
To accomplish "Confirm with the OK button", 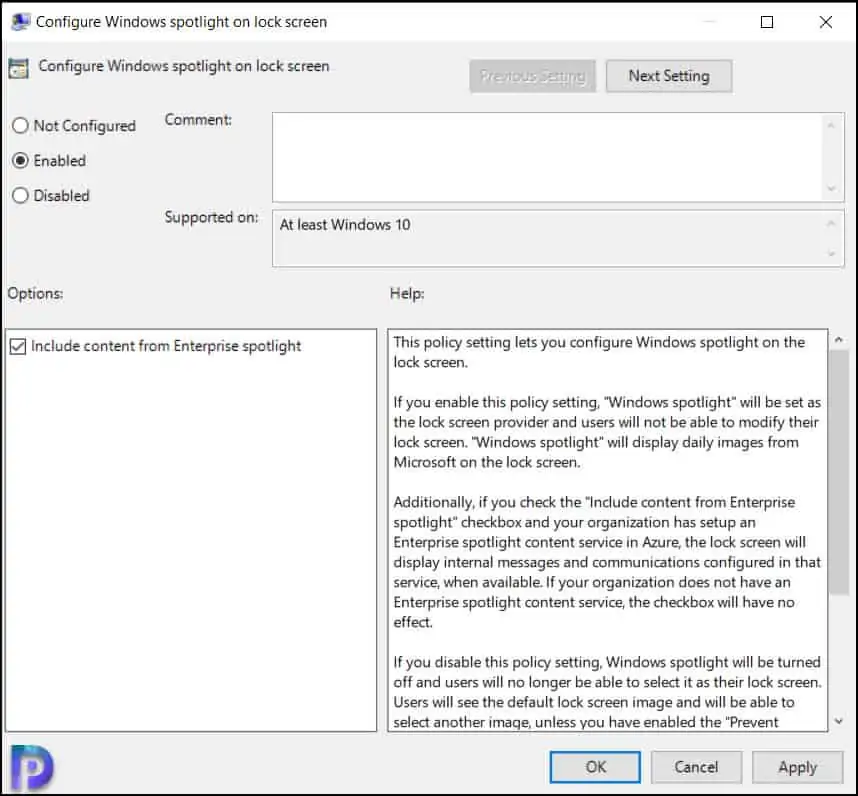I will point(595,767).
